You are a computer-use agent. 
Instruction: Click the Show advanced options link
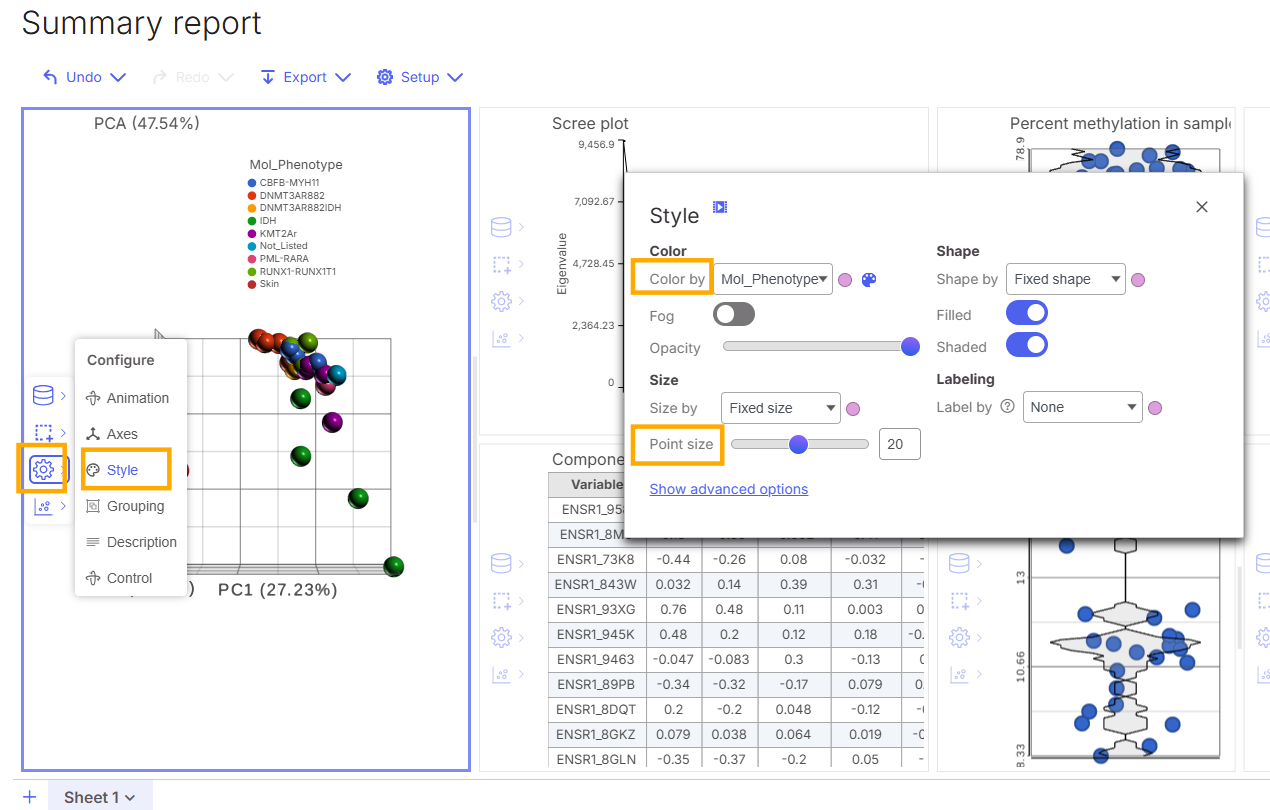[x=729, y=489]
